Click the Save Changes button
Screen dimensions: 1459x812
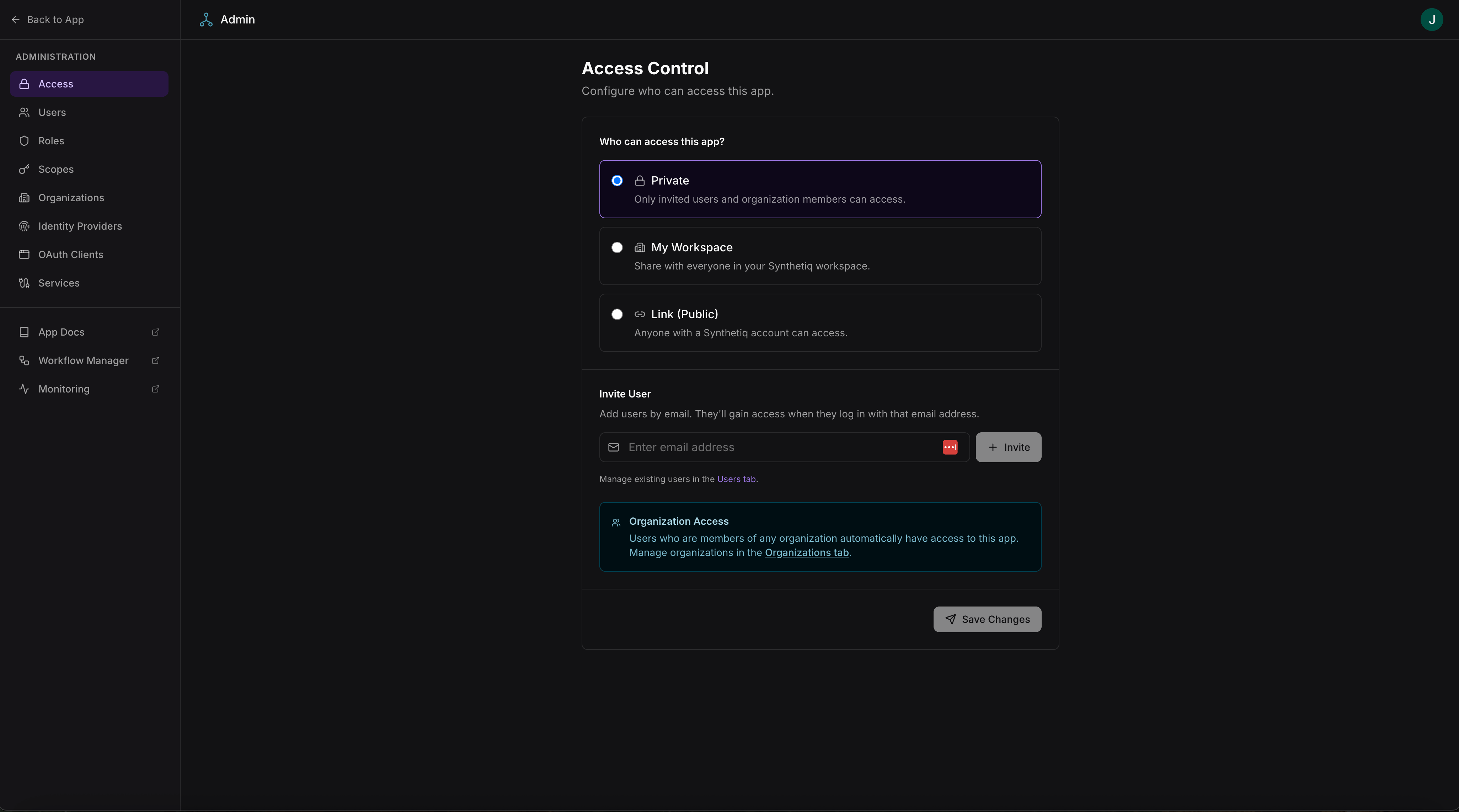click(x=987, y=619)
